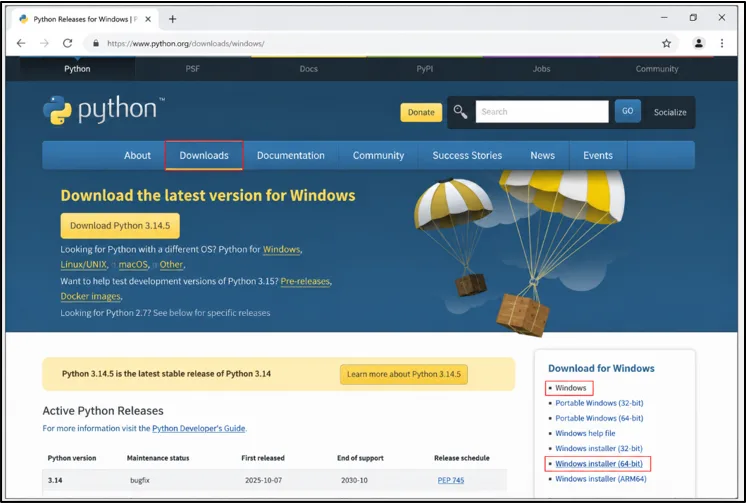Click Learn more about Python 3.14.5
746x503 pixels.
(x=404, y=375)
